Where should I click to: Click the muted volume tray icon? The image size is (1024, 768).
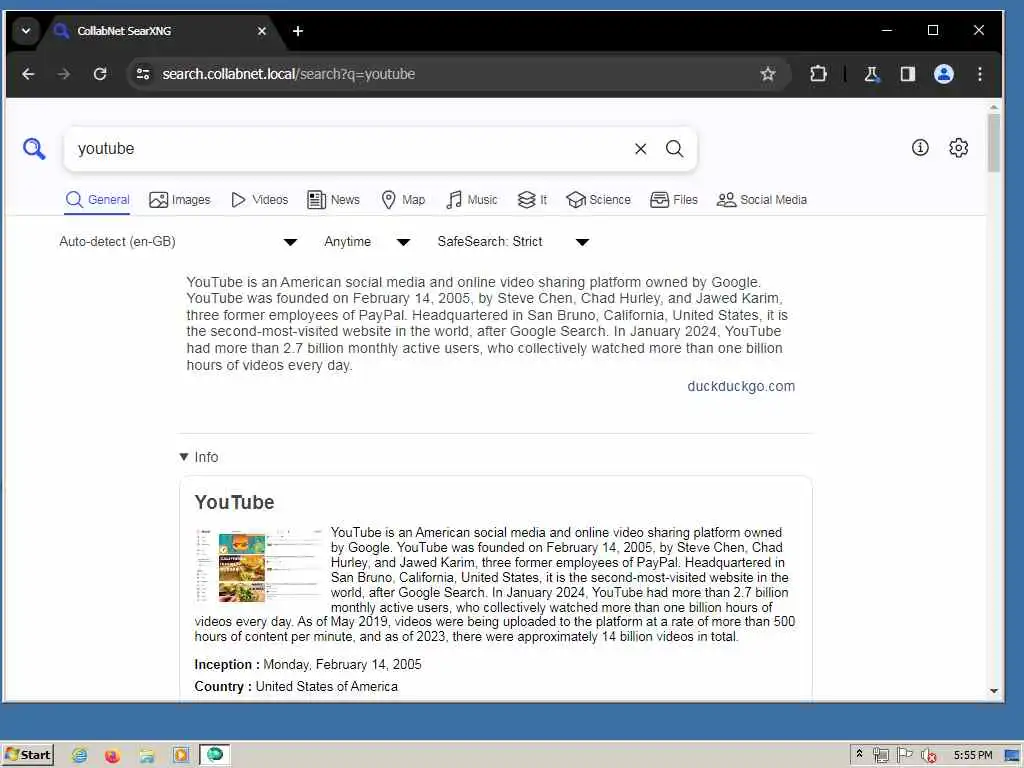[929, 756]
